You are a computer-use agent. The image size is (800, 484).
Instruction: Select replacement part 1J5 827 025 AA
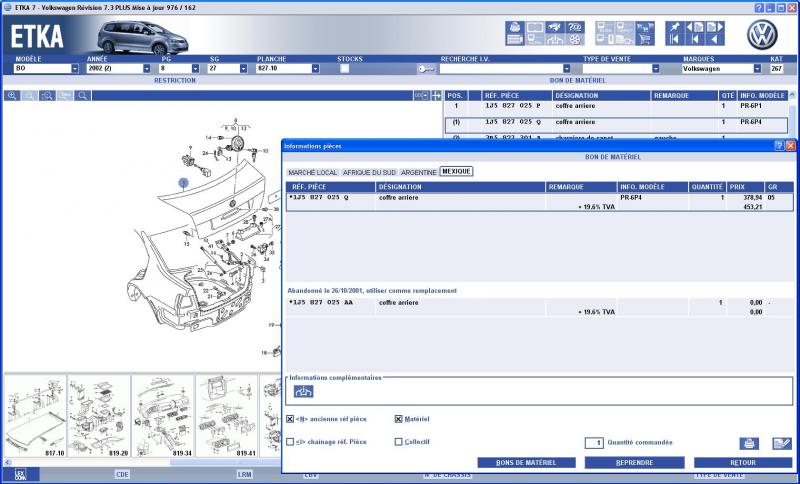539,307
